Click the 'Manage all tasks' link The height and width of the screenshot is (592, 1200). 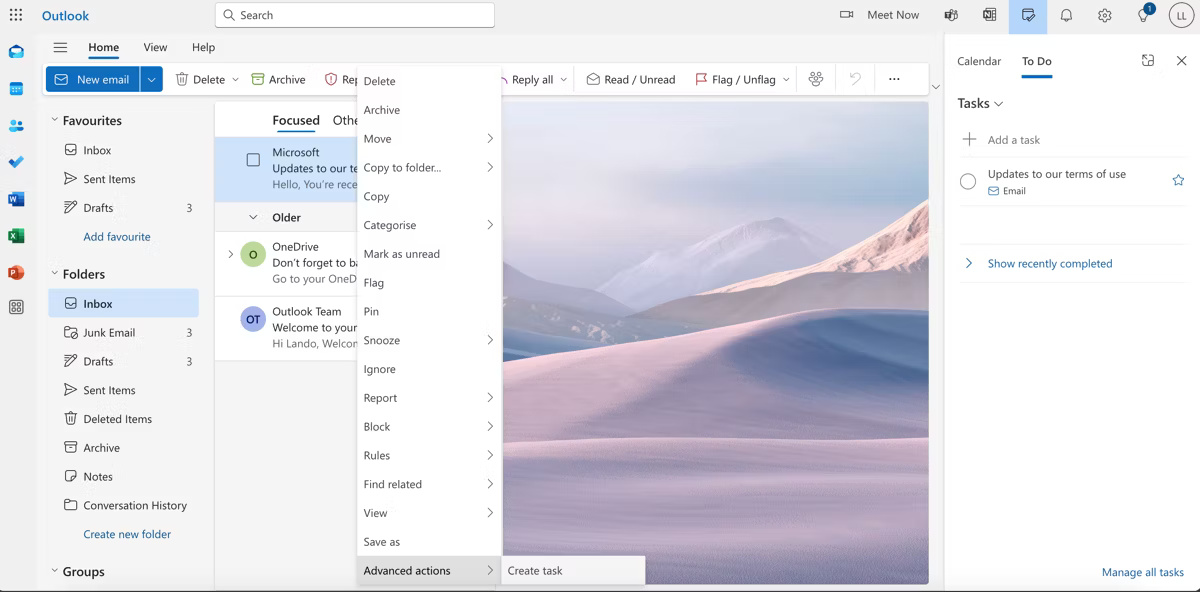(x=1143, y=572)
